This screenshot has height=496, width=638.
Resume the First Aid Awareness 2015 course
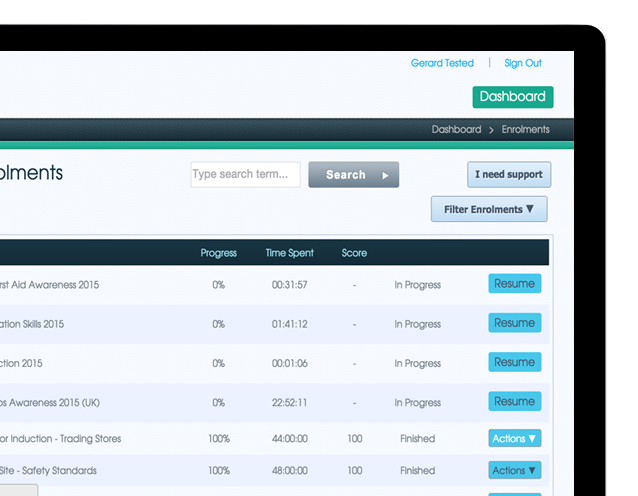[x=514, y=284]
